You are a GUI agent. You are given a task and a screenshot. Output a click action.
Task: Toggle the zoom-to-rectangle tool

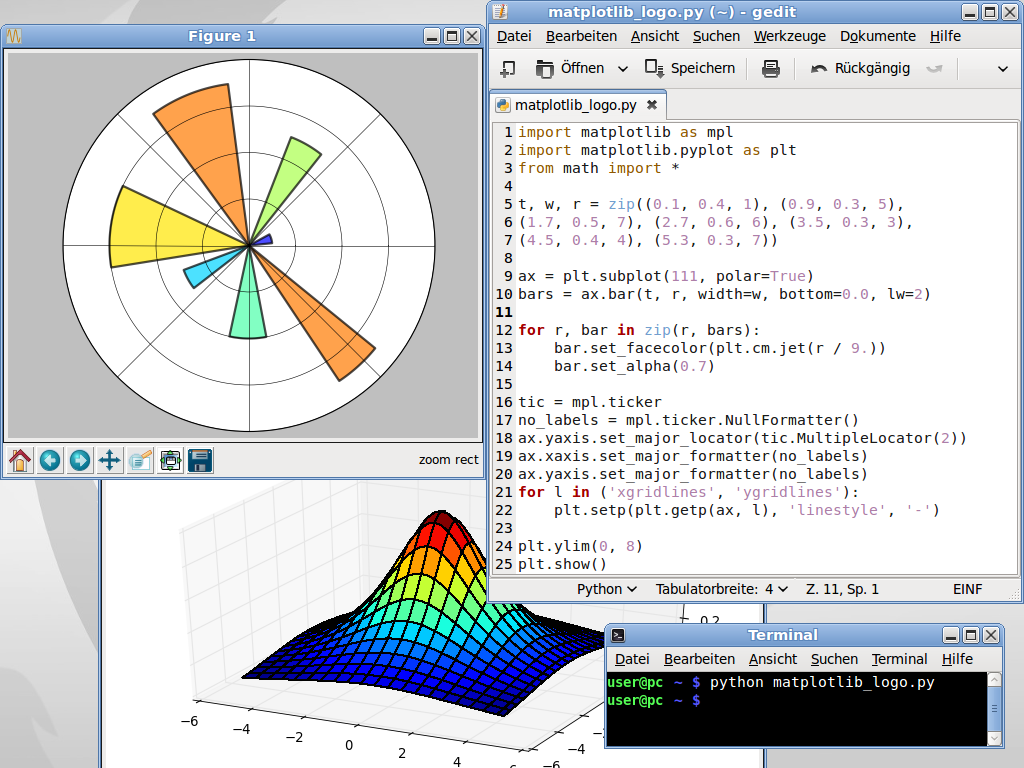[x=140, y=460]
